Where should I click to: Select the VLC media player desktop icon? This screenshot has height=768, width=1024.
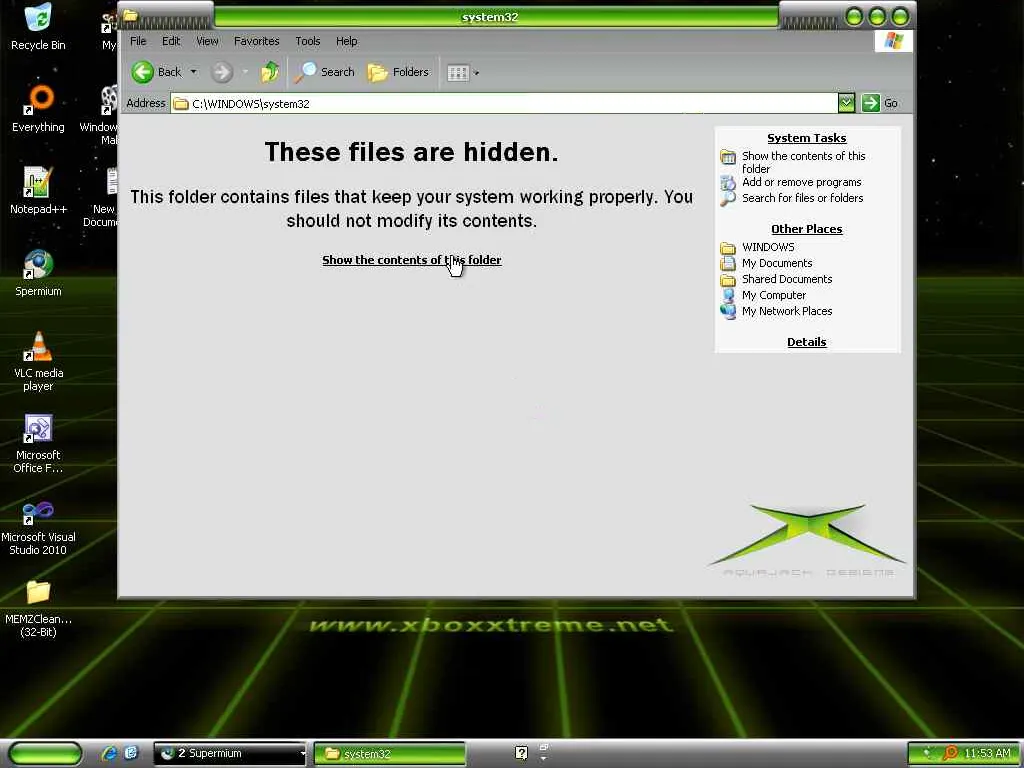38,361
